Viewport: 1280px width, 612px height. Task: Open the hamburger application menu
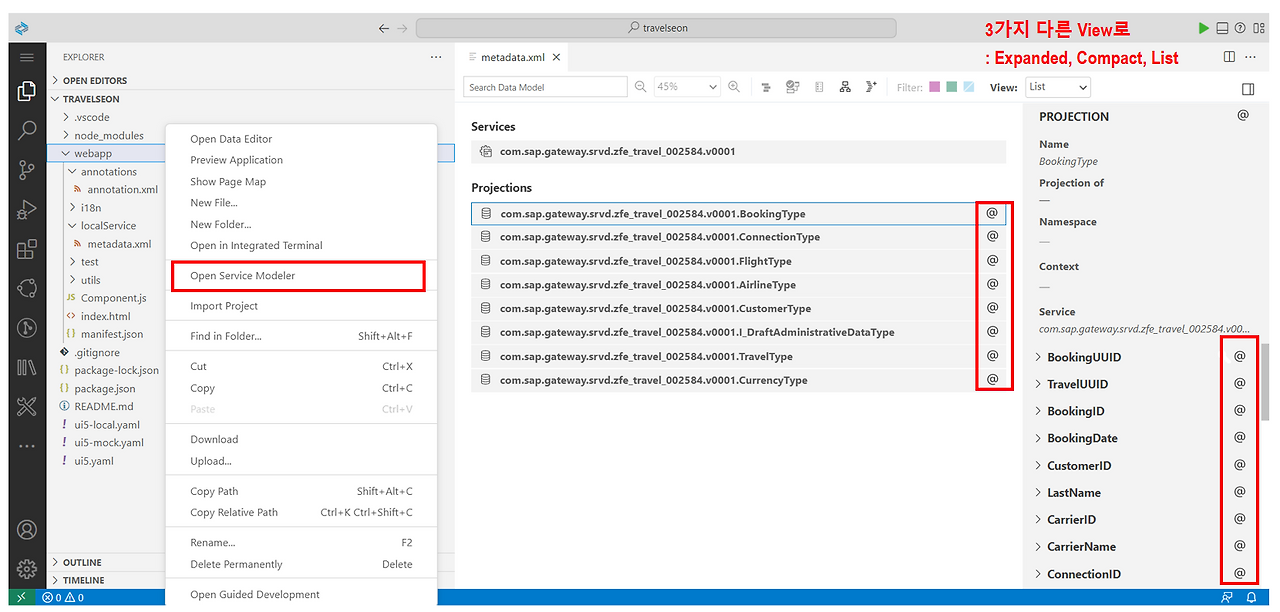[x=27, y=57]
